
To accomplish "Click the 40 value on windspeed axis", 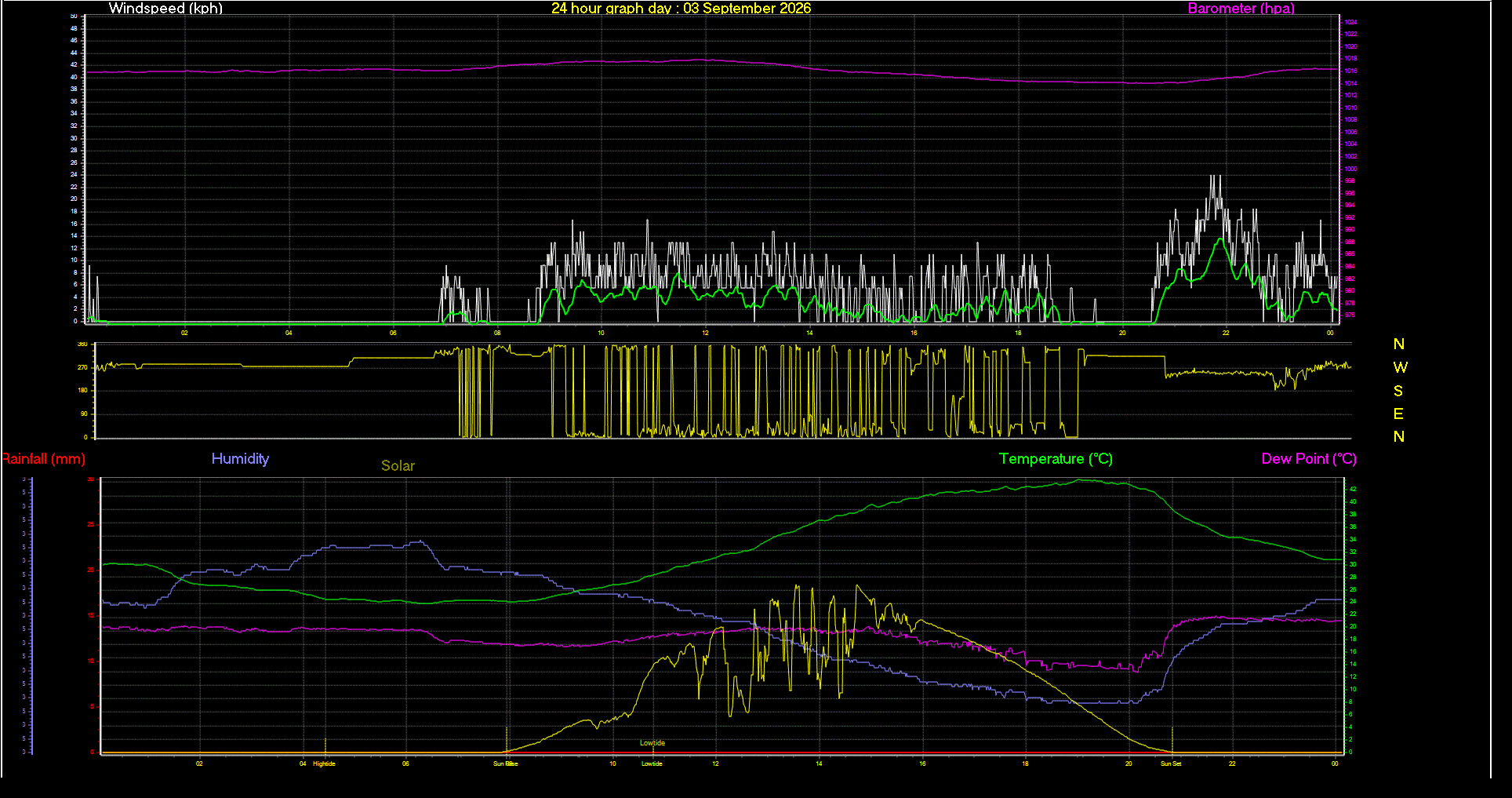I will [x=75, y=77].
